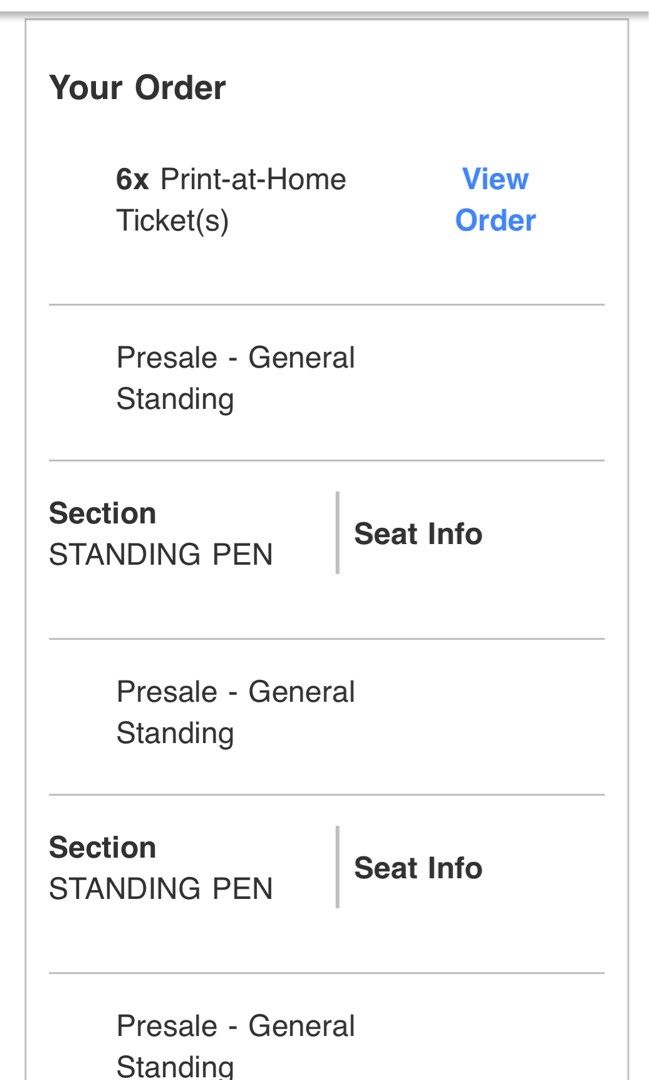Image resolution: width=649 pixels, height=1080 pixels.
Task: Select the Standing text under first Presale entry
Action: click(x=175, y=398)
